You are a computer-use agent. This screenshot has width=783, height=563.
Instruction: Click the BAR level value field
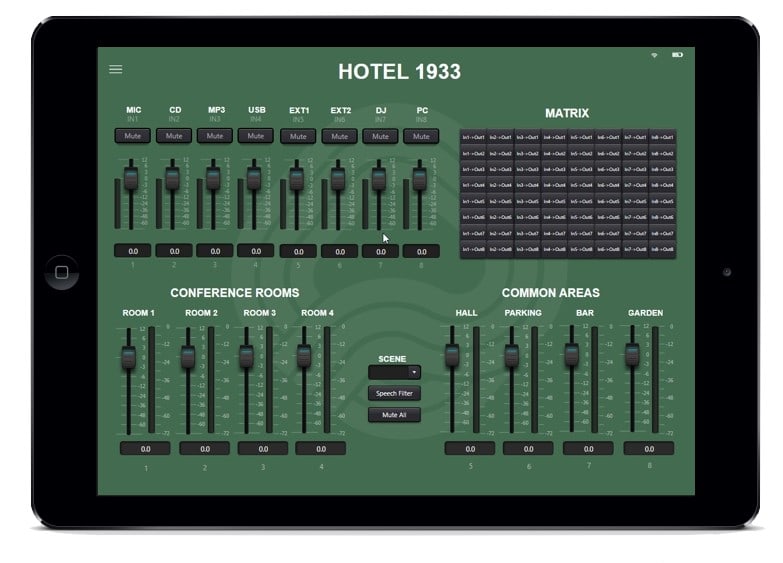click(x=588, y=449)
